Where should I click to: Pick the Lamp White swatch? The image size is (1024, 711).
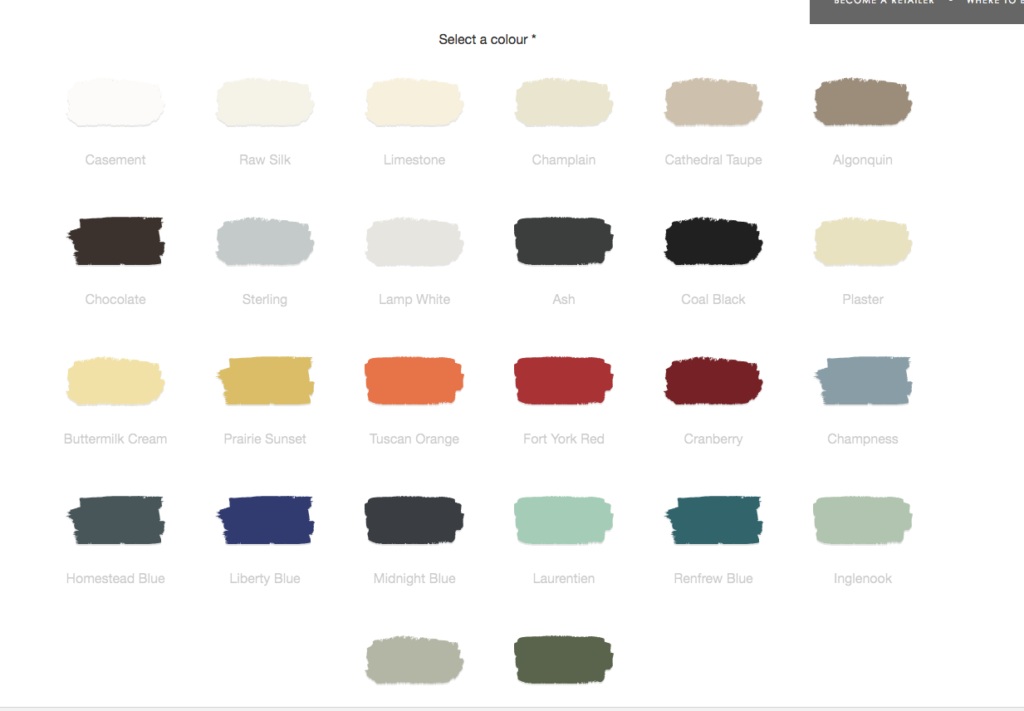coord(415,242)
